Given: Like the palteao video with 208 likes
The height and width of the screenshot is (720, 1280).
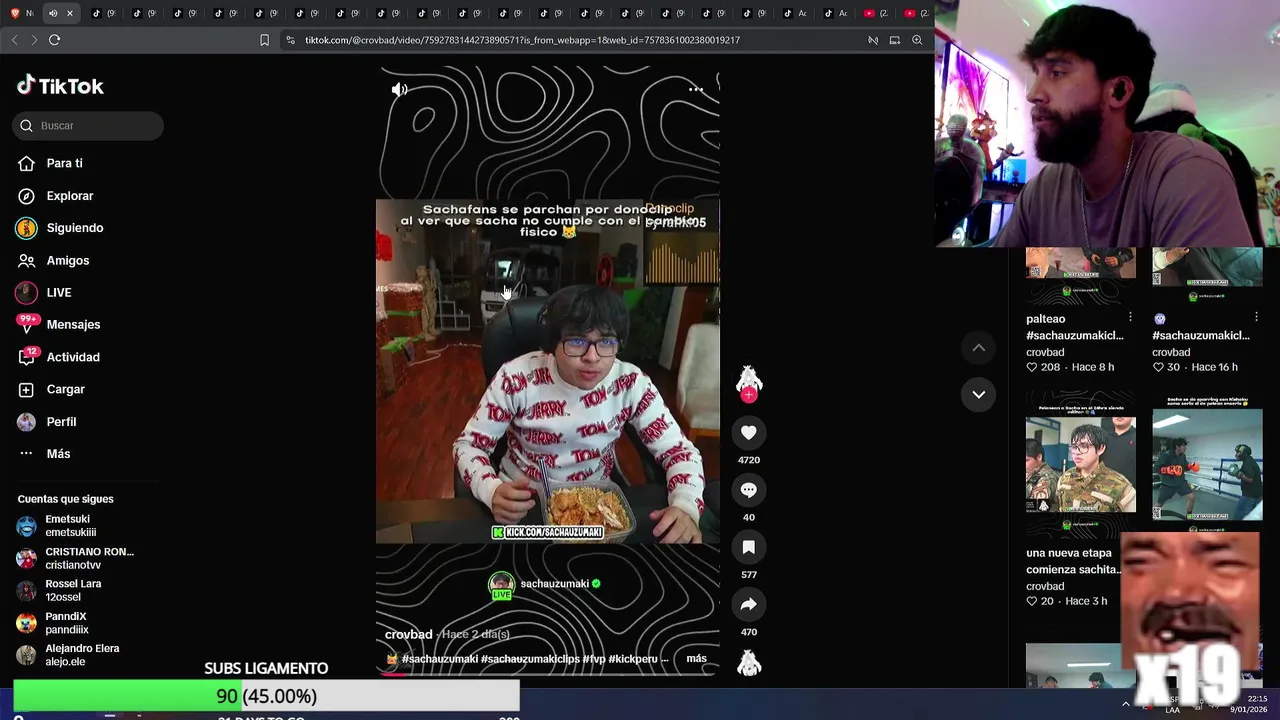Looking at the screenshot, I should point(1032,367).
